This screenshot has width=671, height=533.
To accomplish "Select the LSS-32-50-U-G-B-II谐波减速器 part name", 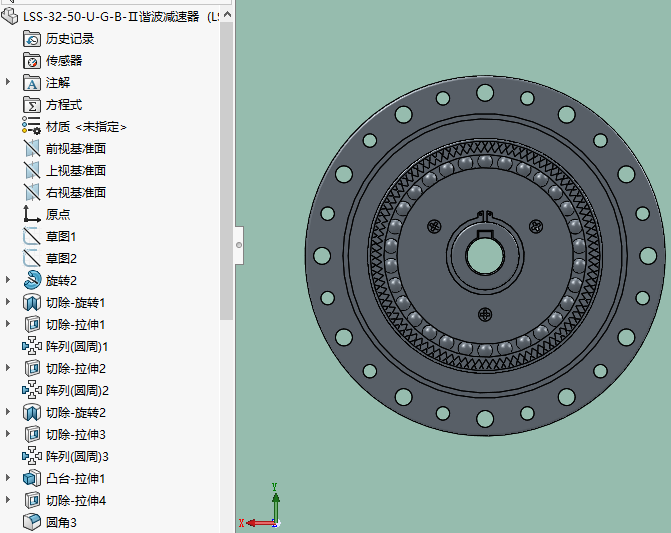I will [x=111, y=17].
